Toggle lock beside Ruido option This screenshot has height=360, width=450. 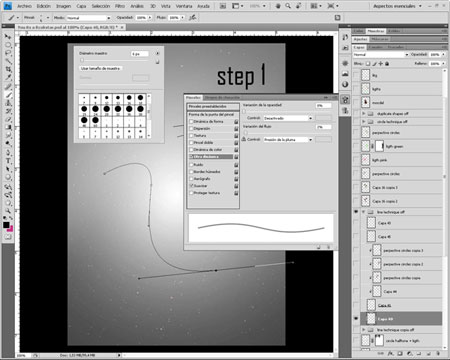(236, 165)
